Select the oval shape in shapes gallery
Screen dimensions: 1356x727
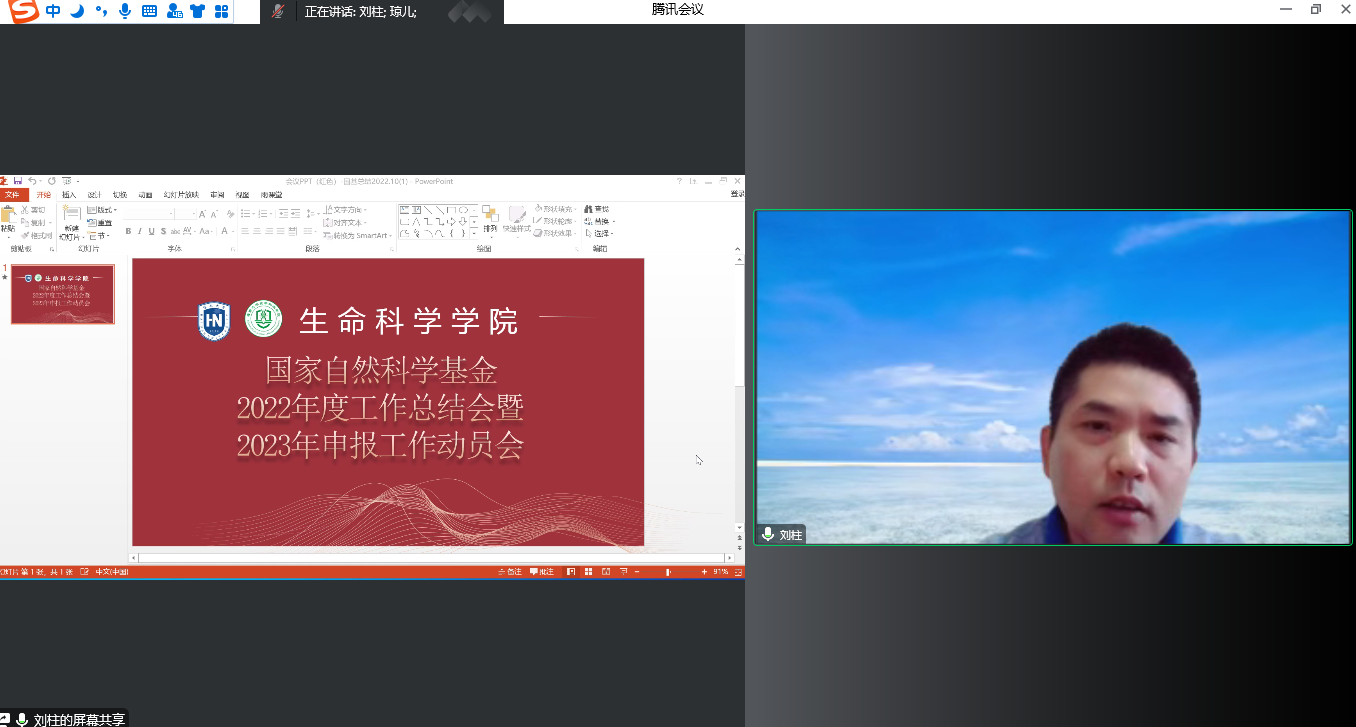click(463, 210)
